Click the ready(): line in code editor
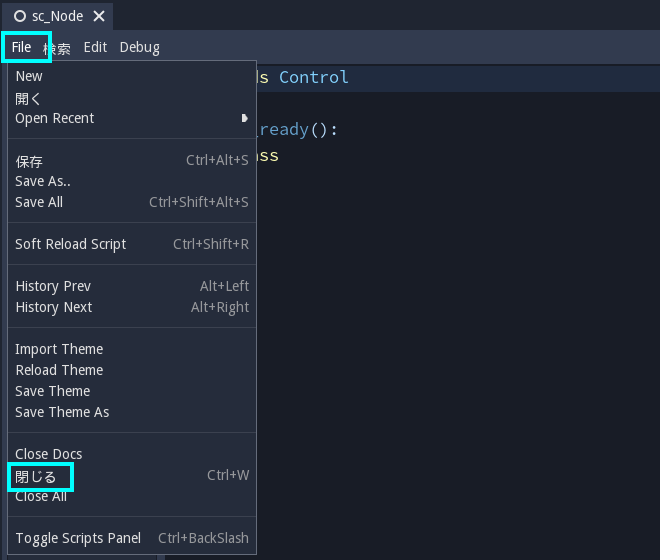This screenshot has width=660, height=560. (x=297, y=130)
